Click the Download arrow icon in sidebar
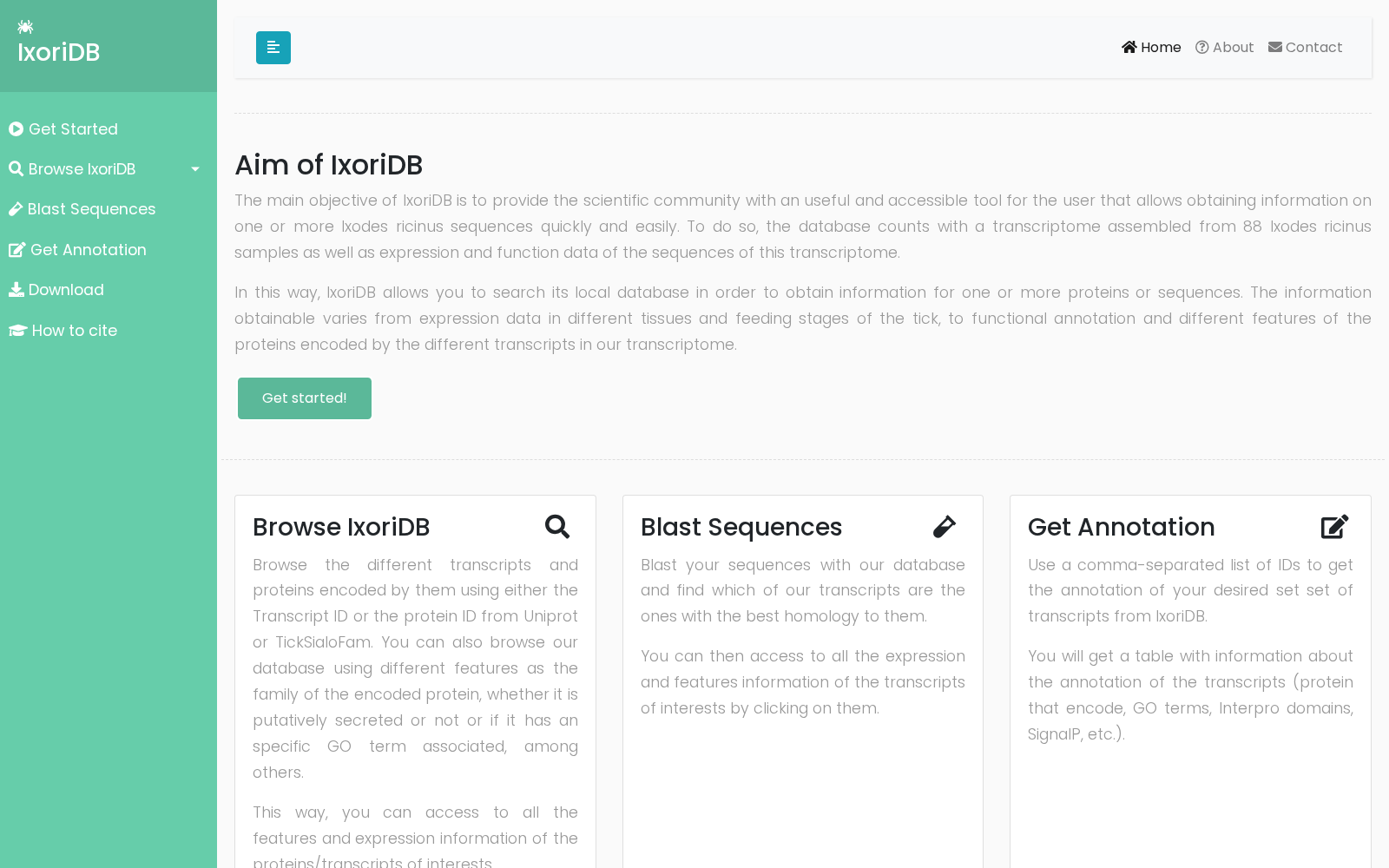The height and width of the screenshot is (868, 1389). pyautogui.click(x=16, y=290)
